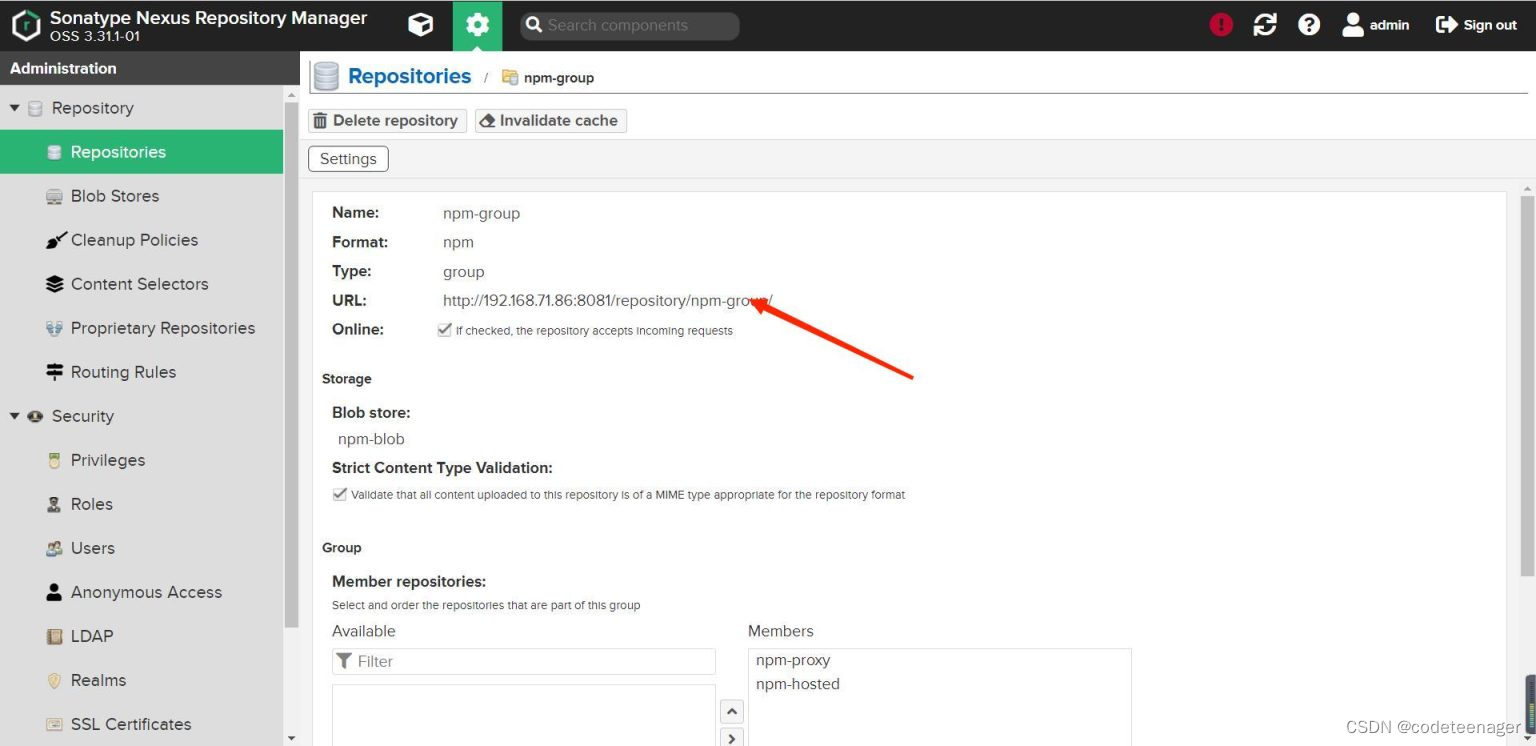Toggle the Online checkbox
1536x746 pixels.
click(x=444, y=329)
